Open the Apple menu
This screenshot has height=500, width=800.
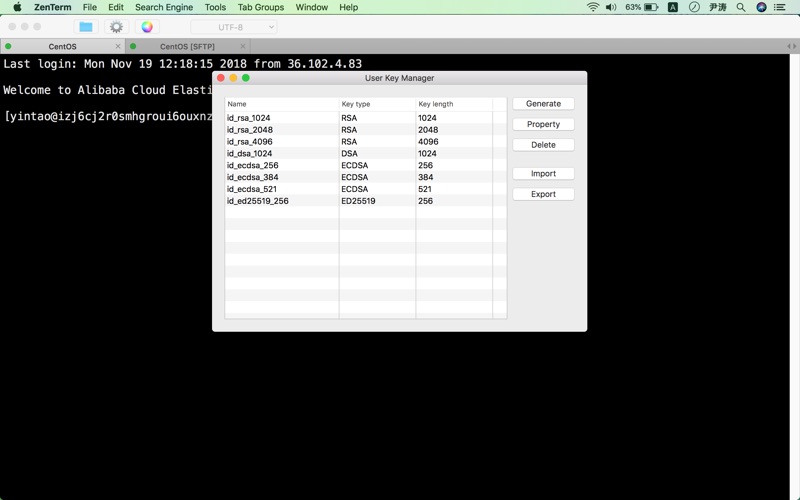(x=17, y=7)
